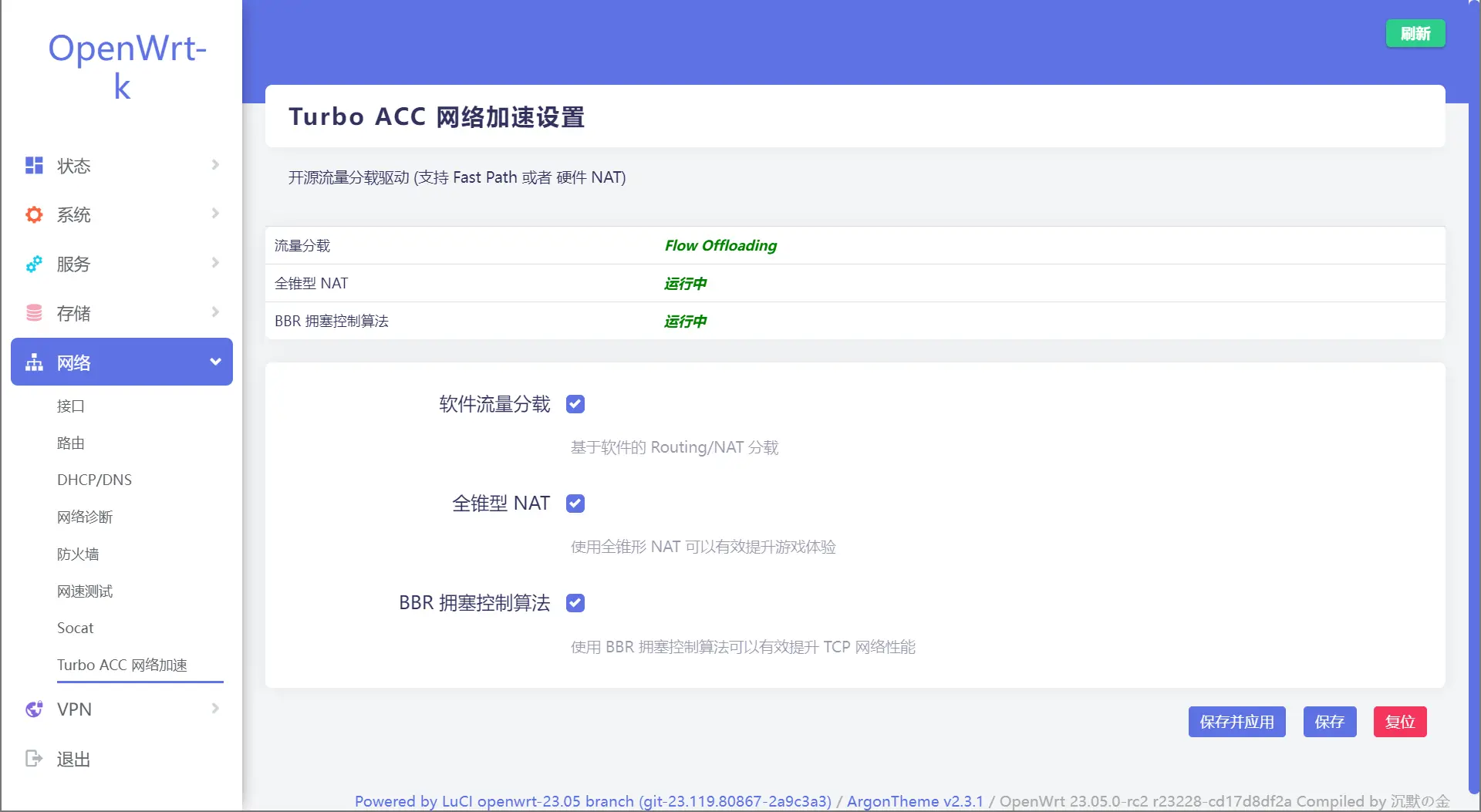
Task: Click the red 复位 button
Action: [1400, 722]
